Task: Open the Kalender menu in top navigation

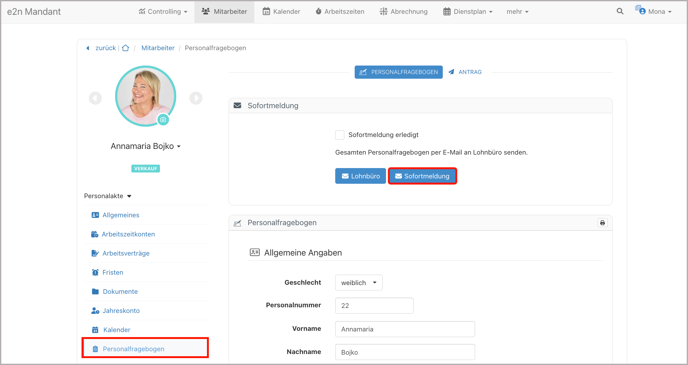Action: point(281,12)
